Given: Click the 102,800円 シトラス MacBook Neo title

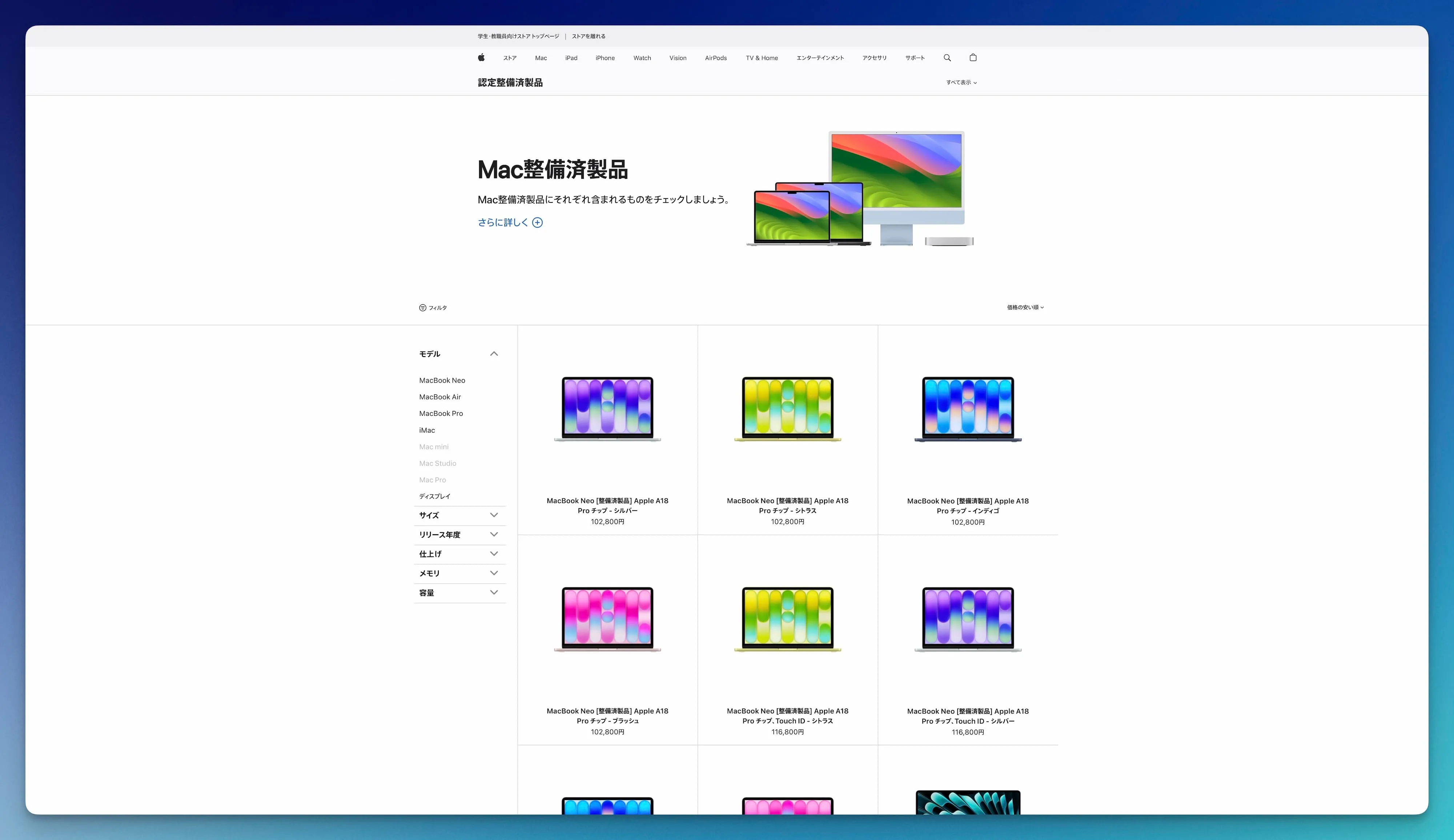Looking at the screenshot, I should (x=788, y=506).
